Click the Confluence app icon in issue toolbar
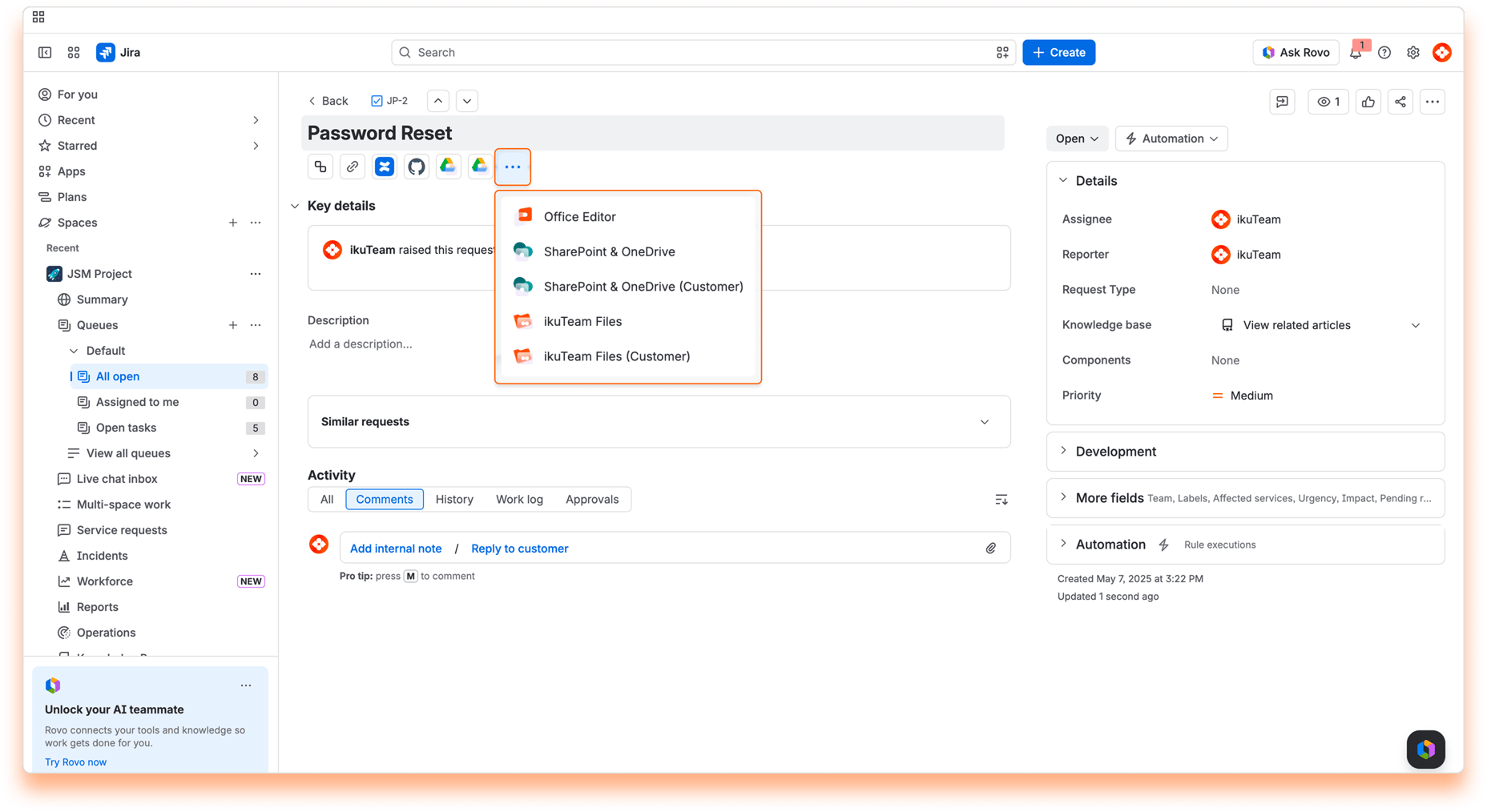1487x812 pixels. (x=385, y=167)
